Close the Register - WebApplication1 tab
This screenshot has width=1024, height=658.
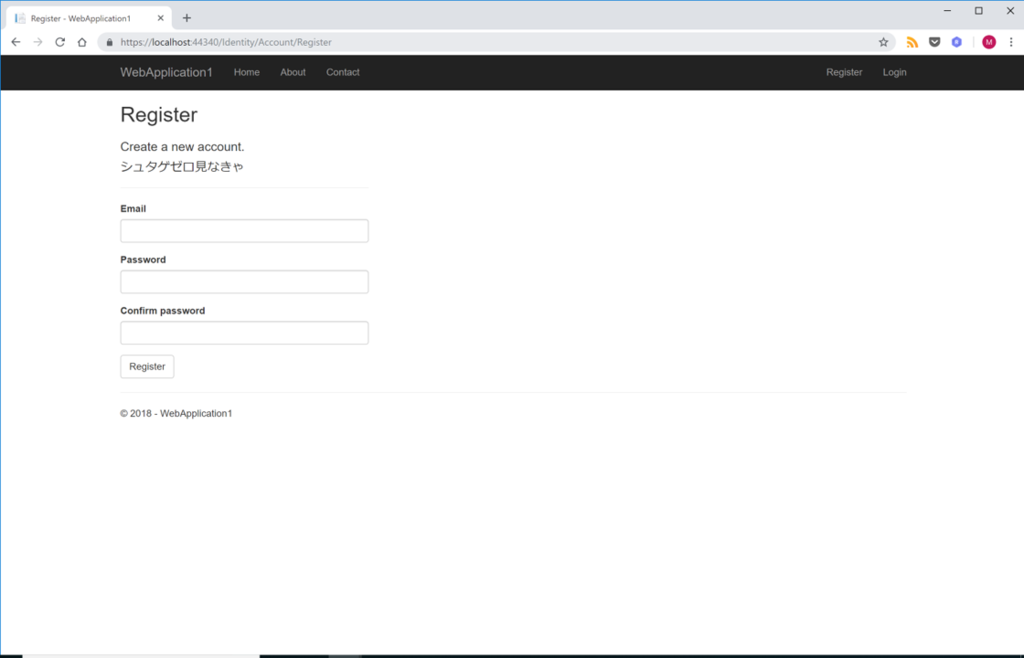click(161, 18)
